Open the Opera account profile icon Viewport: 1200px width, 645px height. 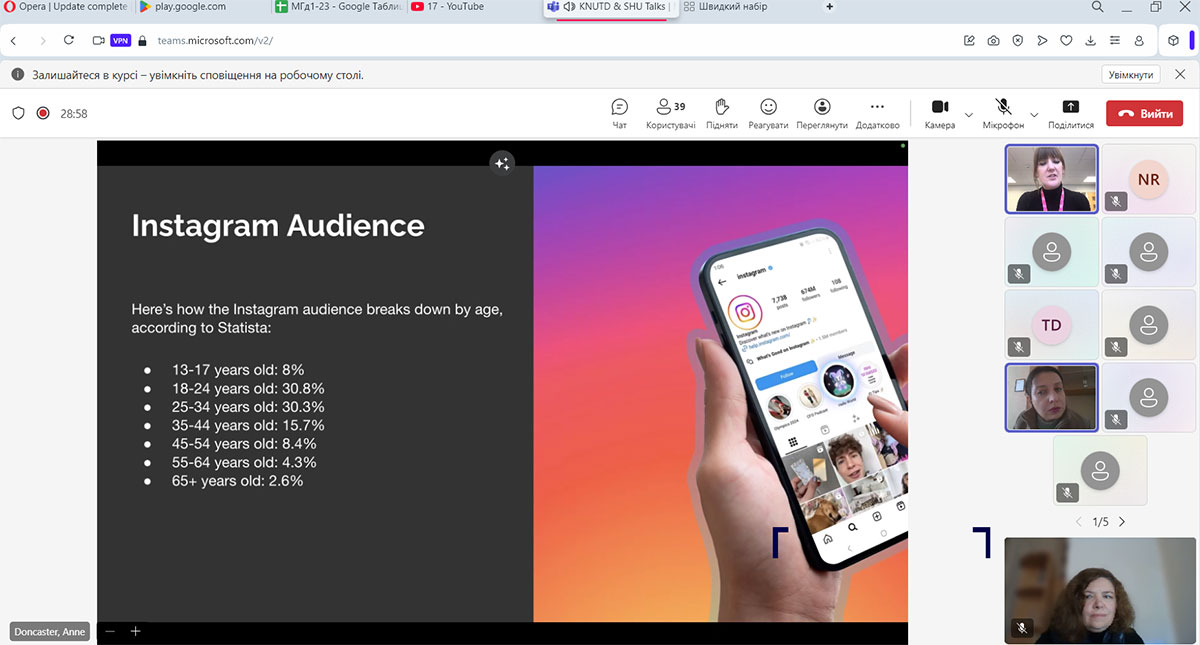click(x=1140, y=41)
